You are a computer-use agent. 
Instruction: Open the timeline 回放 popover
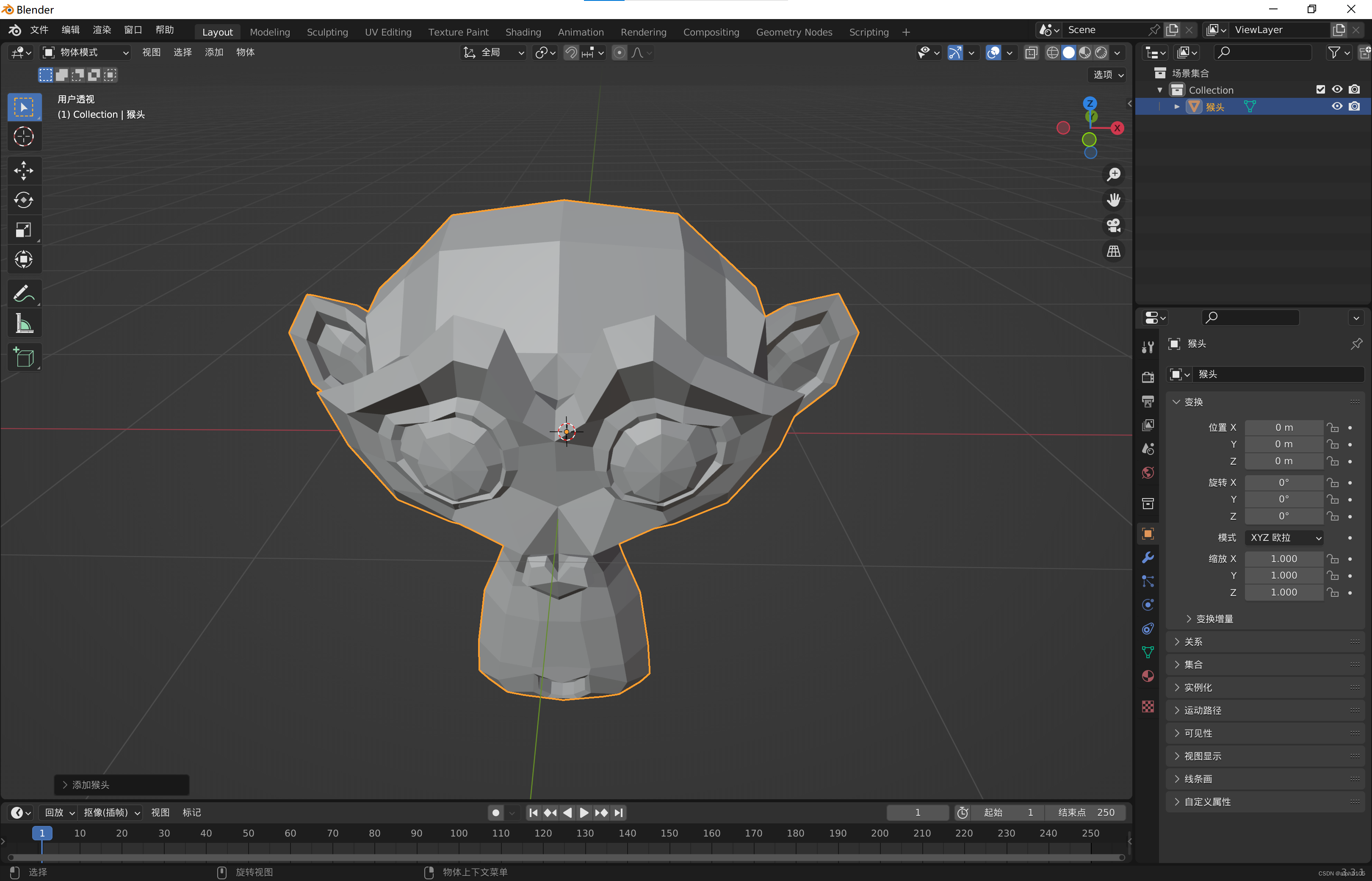(x=59, y=813)
